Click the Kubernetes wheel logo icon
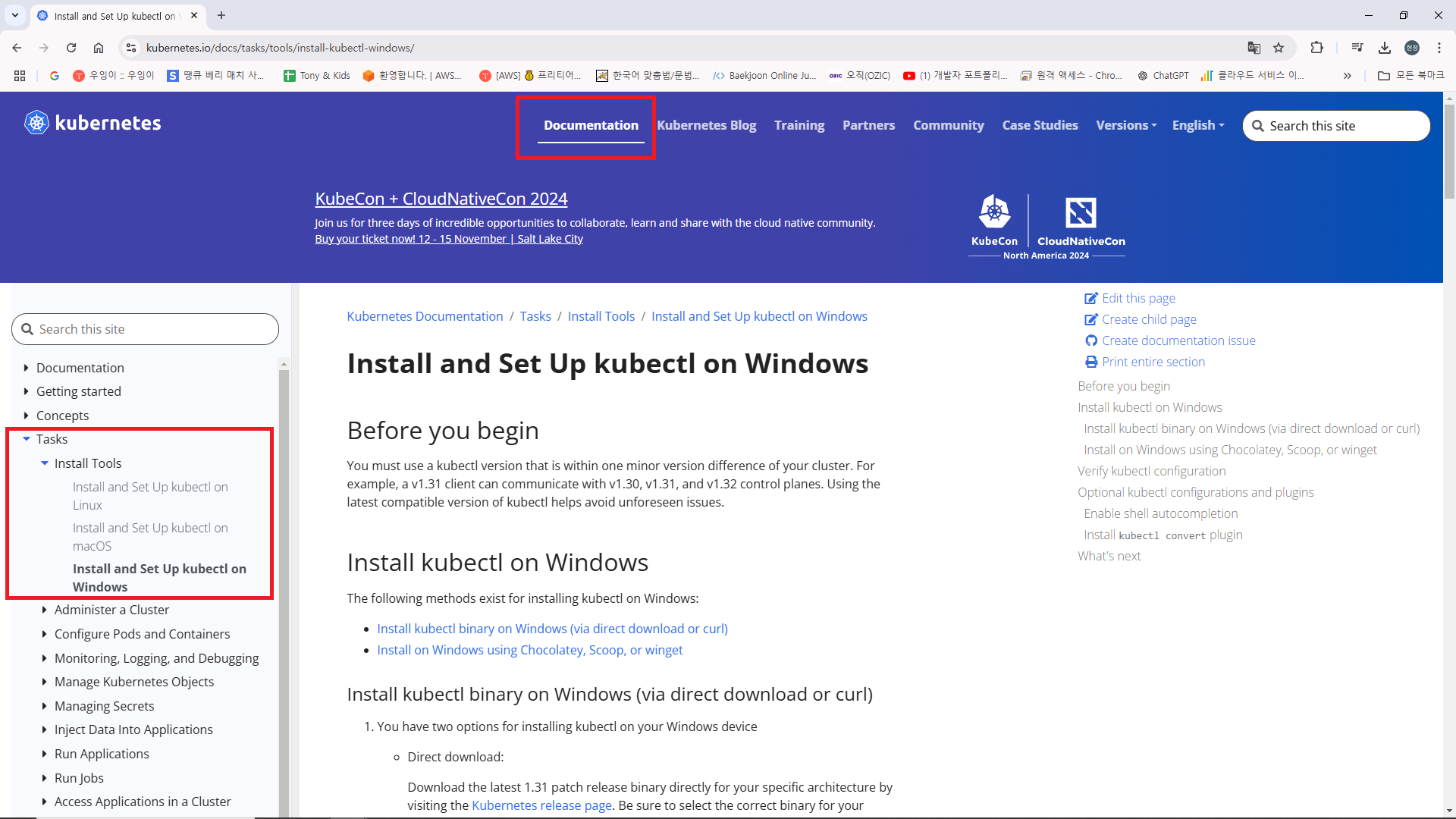Screen dimensions: 1456x819 point(36,123)
